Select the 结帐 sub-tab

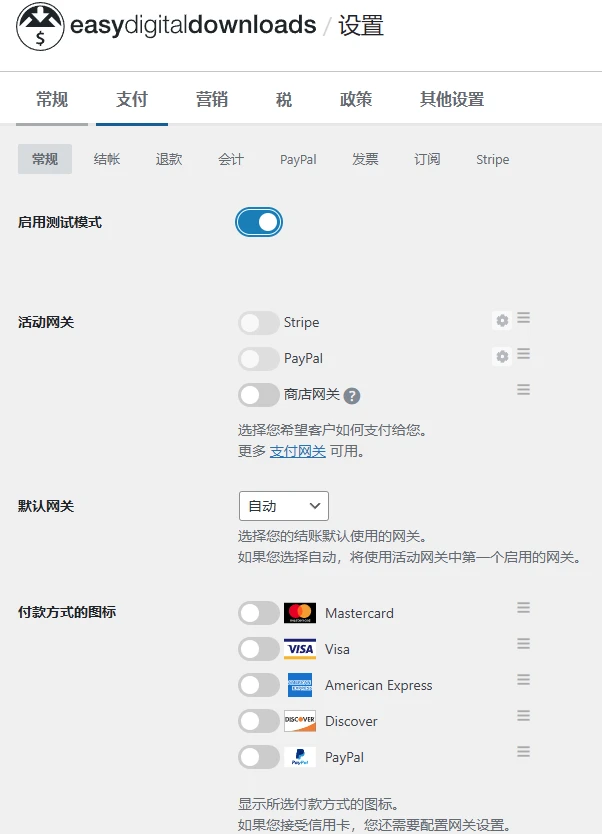[x=107, y=159]
